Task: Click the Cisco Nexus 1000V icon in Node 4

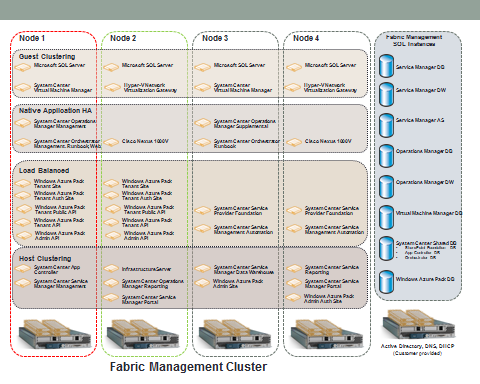Action: pos(294,143)
